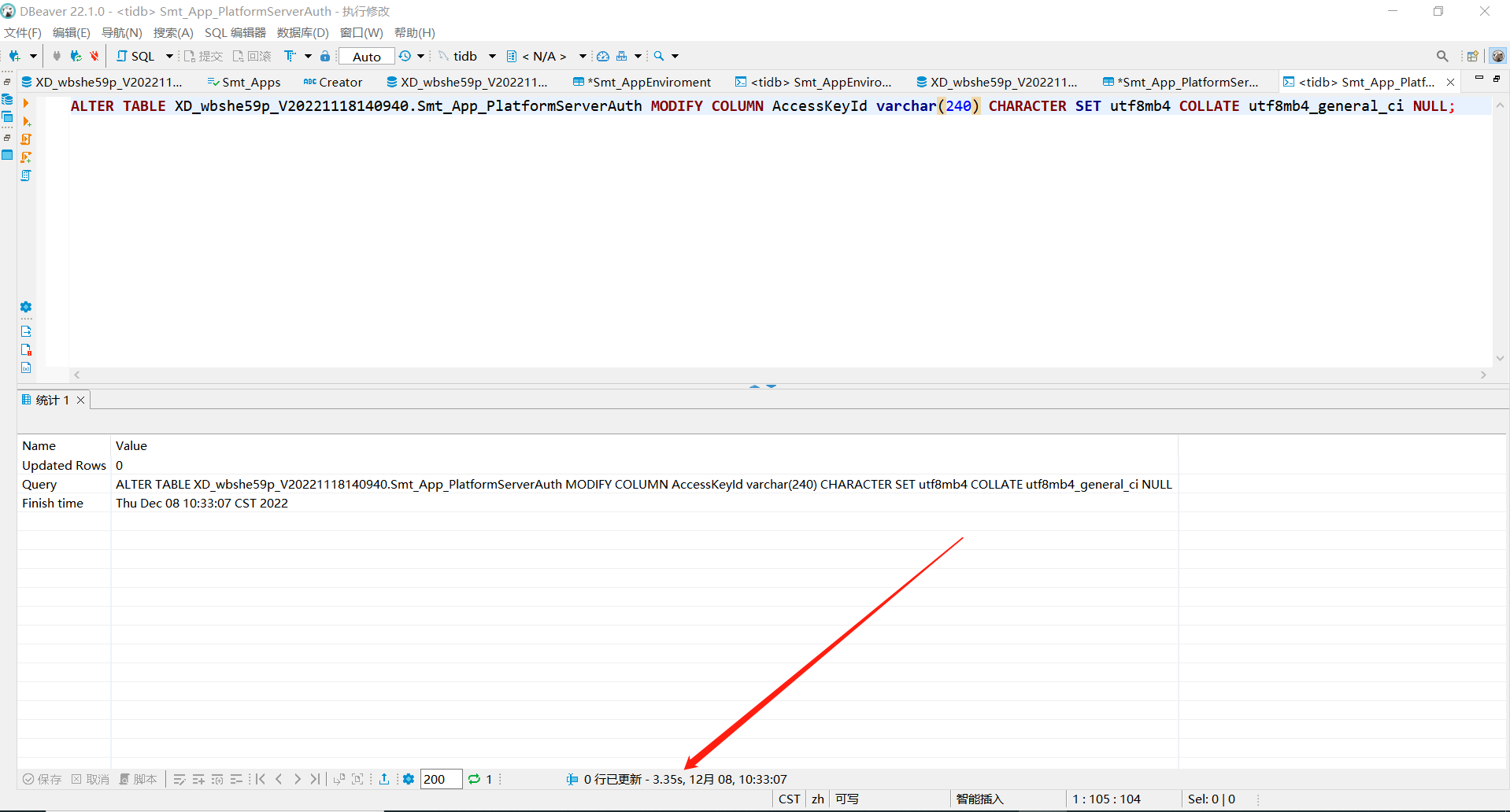1510x812 pixels.
Task: Click the transaction mode icon
Action: pyautogui.click(x=290, y=56)
